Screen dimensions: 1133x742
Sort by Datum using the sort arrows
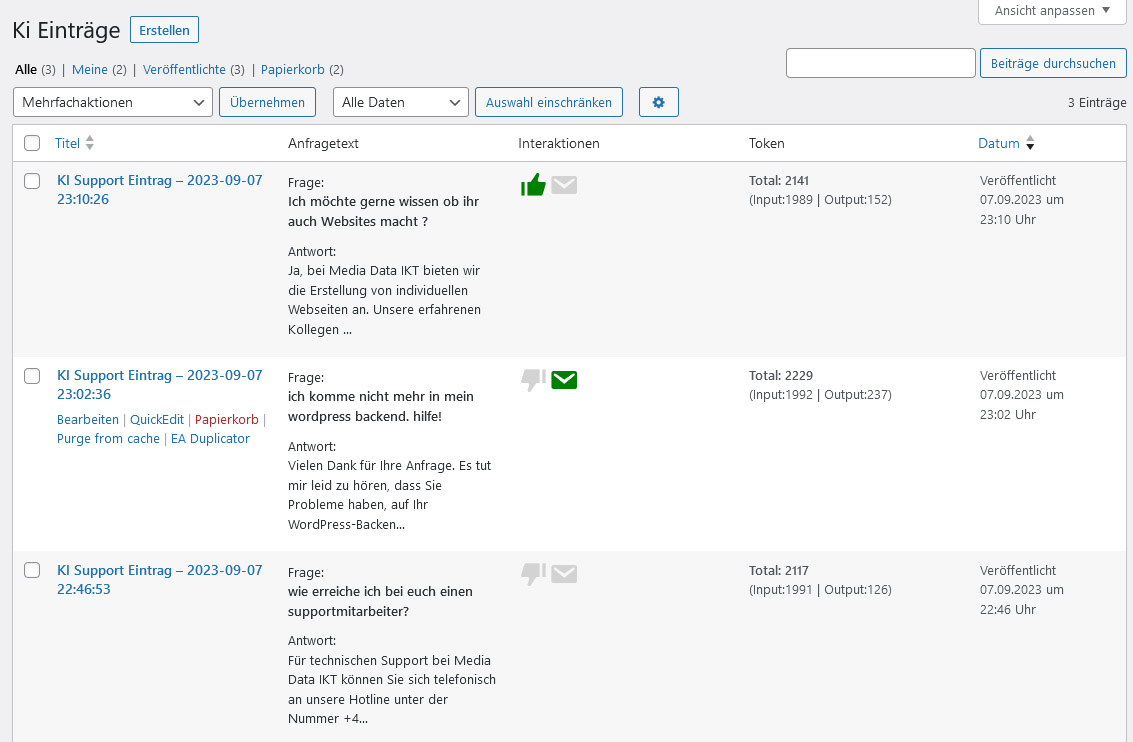1030,143
